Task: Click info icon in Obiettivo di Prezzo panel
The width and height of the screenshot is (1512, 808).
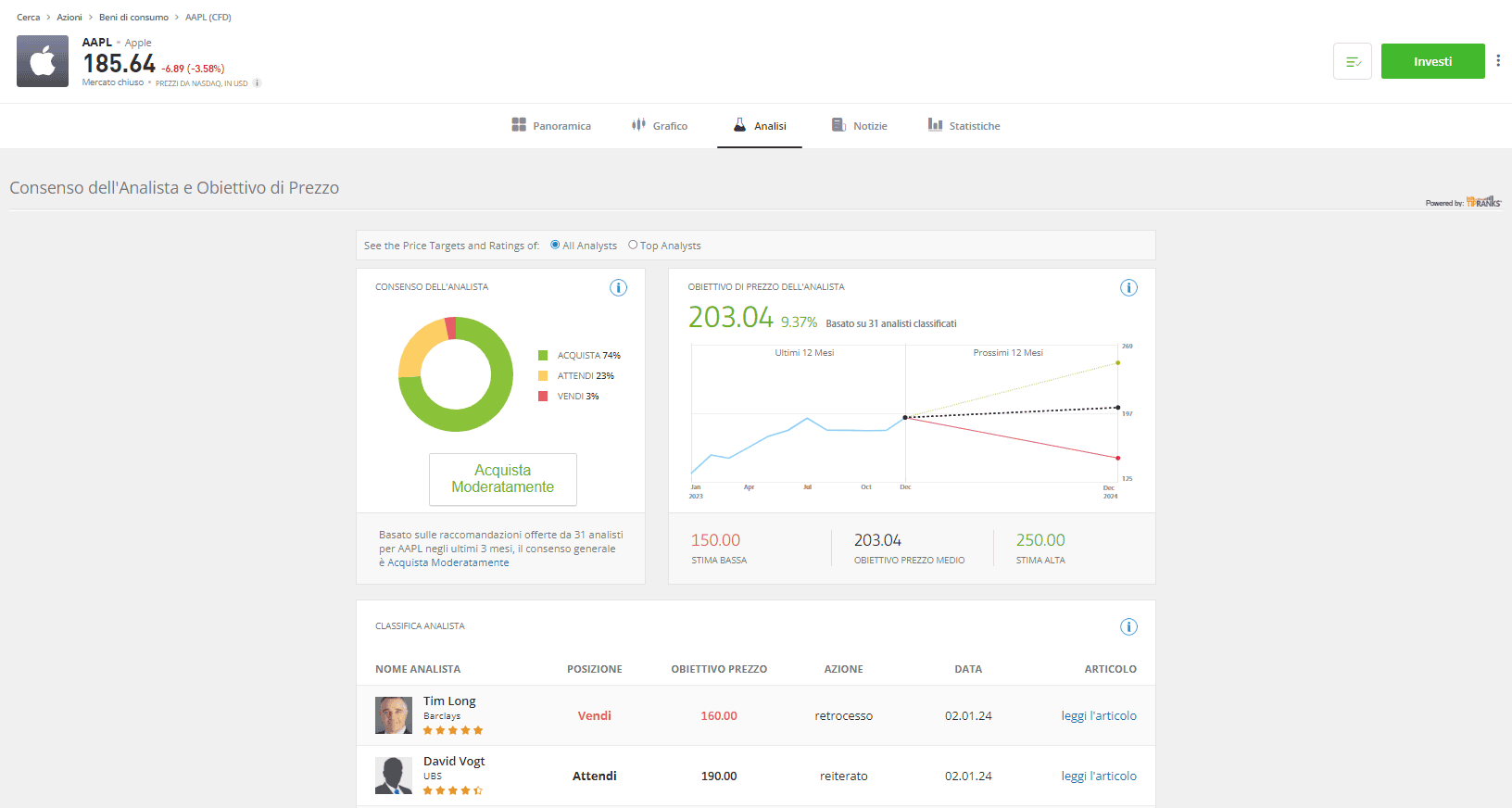Action: (x=1128, y=287)
